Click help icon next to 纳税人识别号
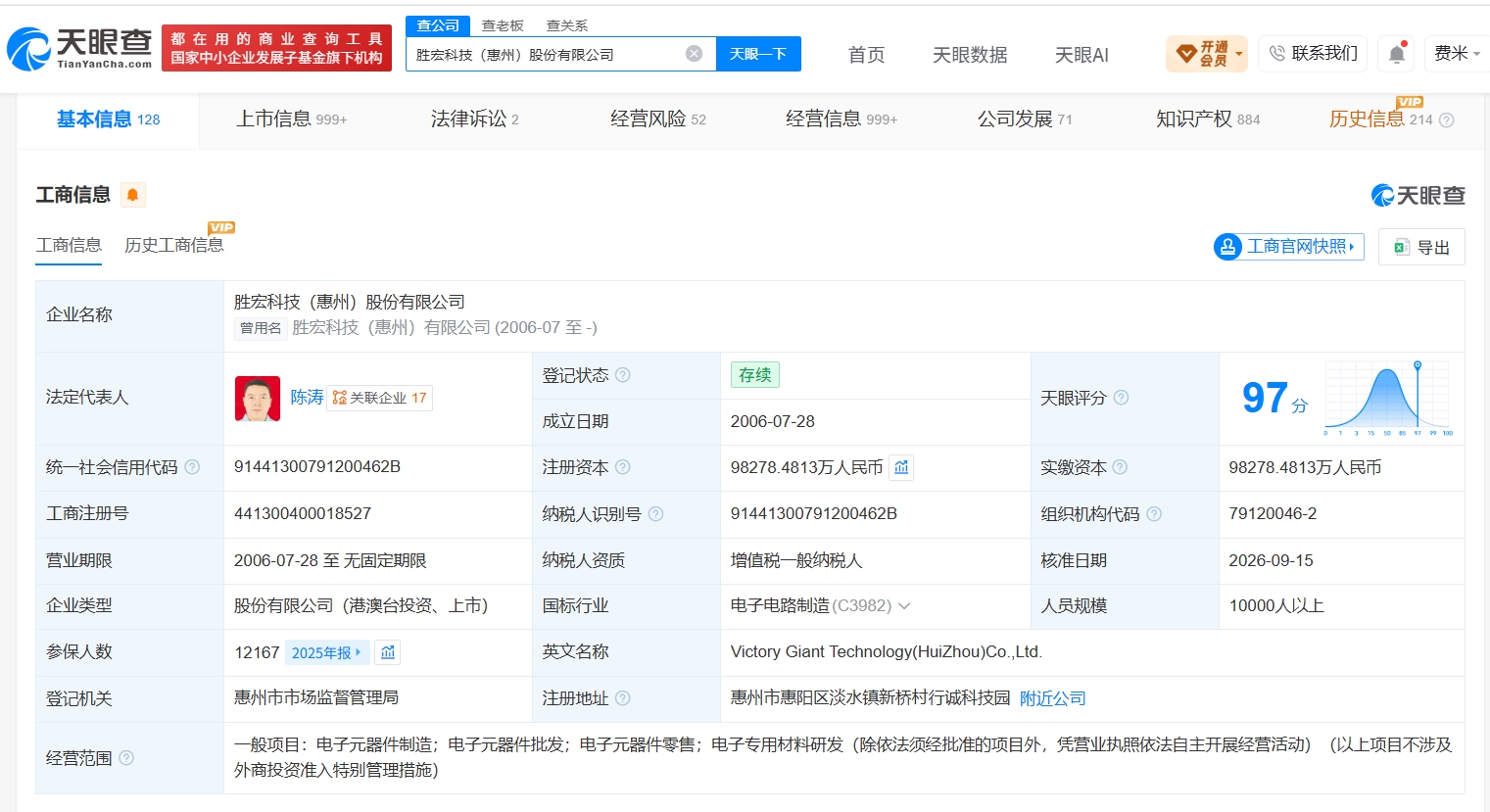Image resolution: width=1490 pixels, height=812 pixels. (656, 514)
